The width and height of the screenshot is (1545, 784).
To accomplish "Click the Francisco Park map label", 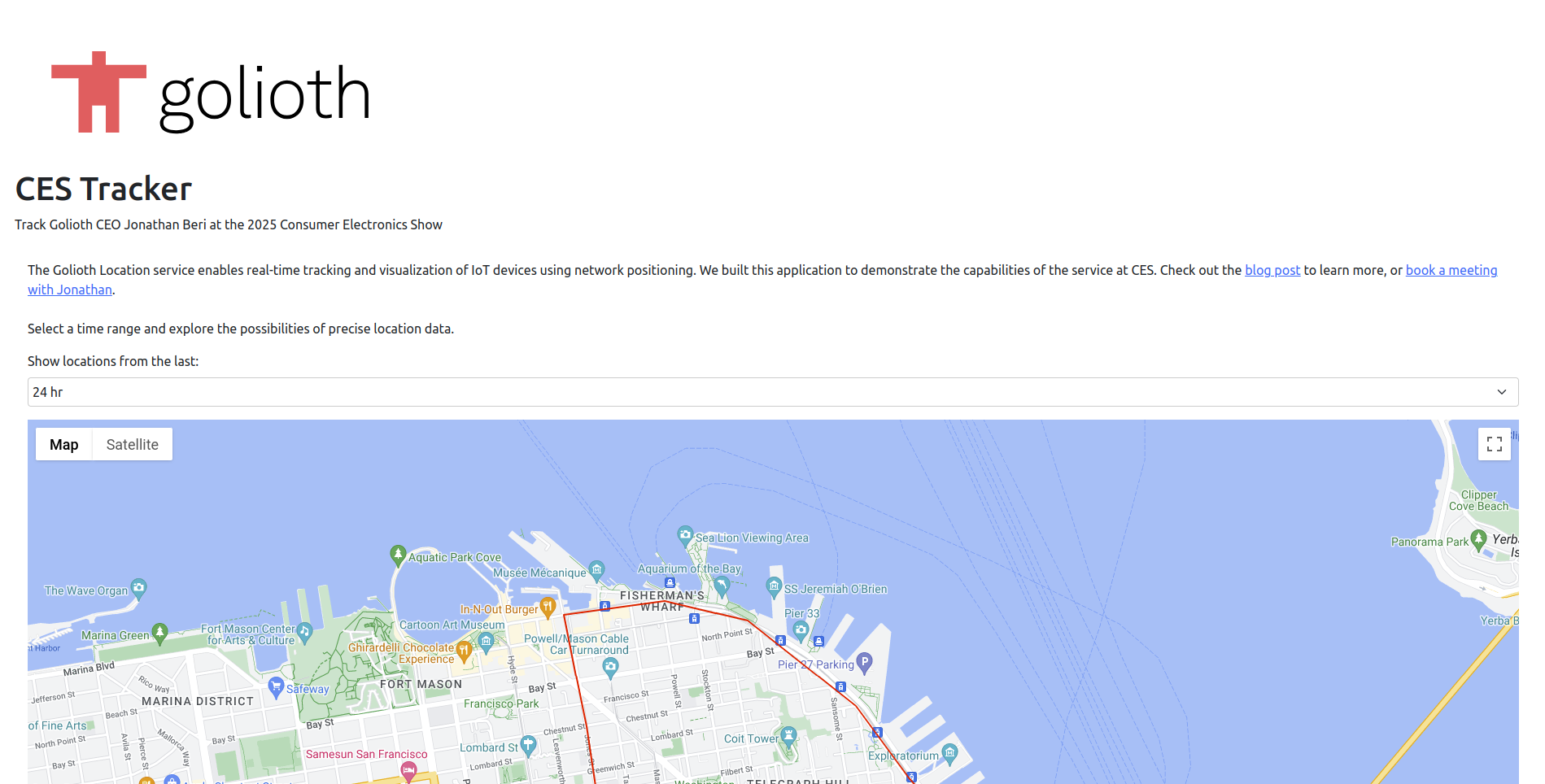I will tap(501, 703).
